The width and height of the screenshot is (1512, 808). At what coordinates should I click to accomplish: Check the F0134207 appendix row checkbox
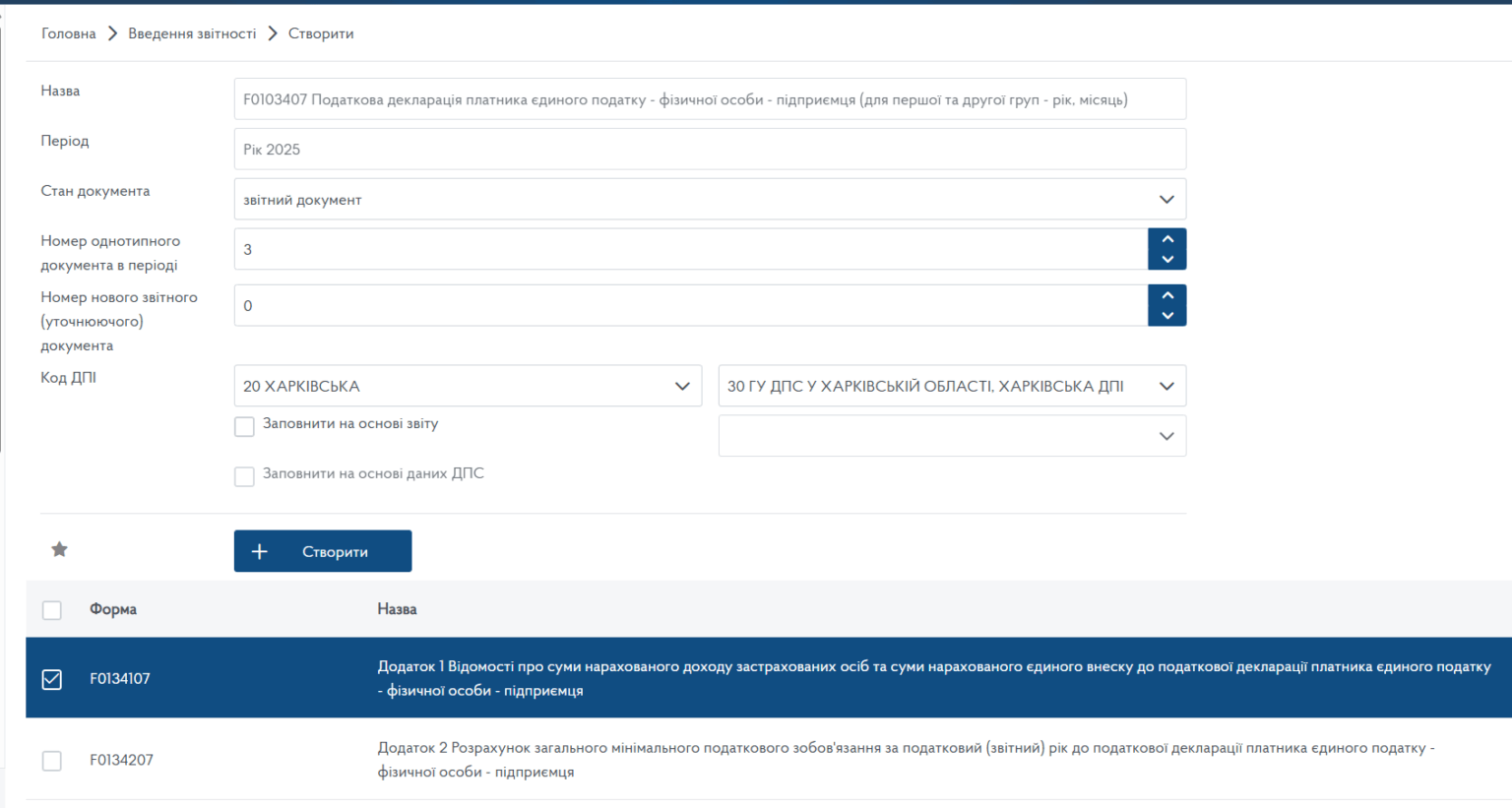(x=52, y=761)
